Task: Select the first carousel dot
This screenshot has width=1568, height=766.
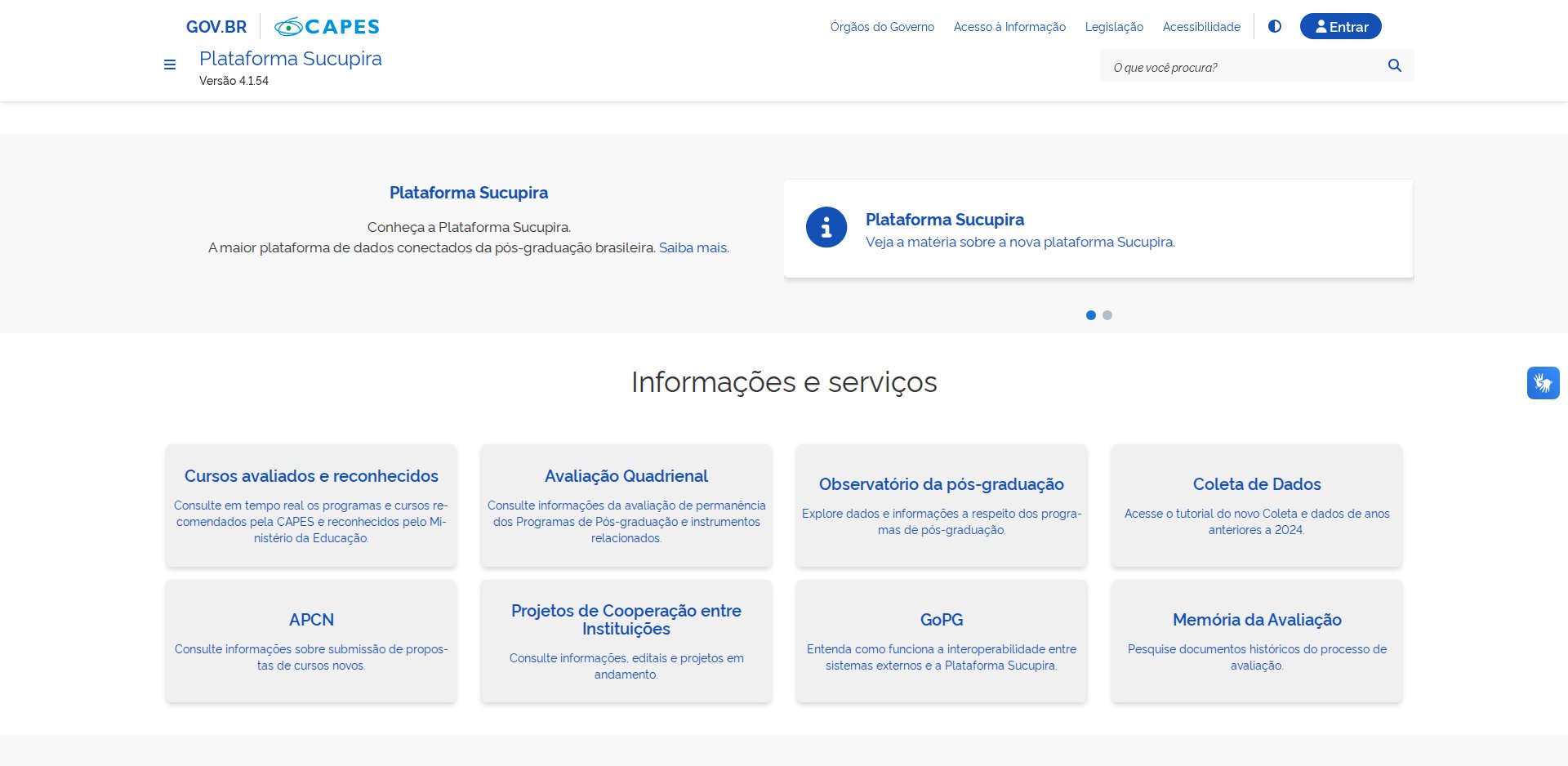Action: (x=1091, y=315)
